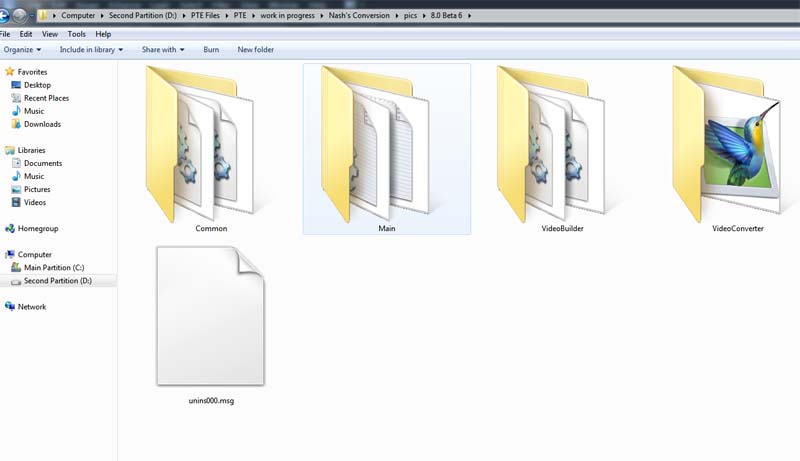Click the Second Partition (D:) drive icon
The width and height of the screenshot is (800, 461).
(x=16, y=281)
